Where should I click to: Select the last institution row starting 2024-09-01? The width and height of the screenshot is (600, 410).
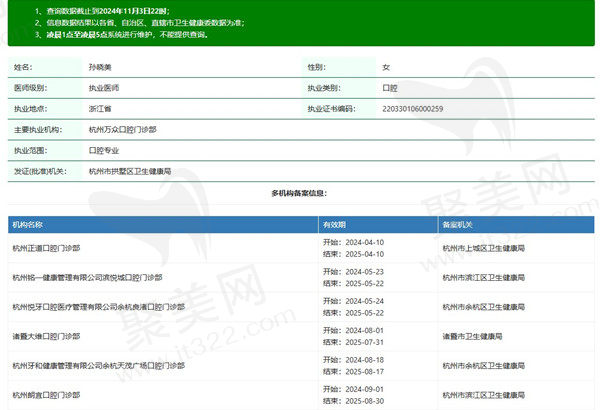point(46,395)
